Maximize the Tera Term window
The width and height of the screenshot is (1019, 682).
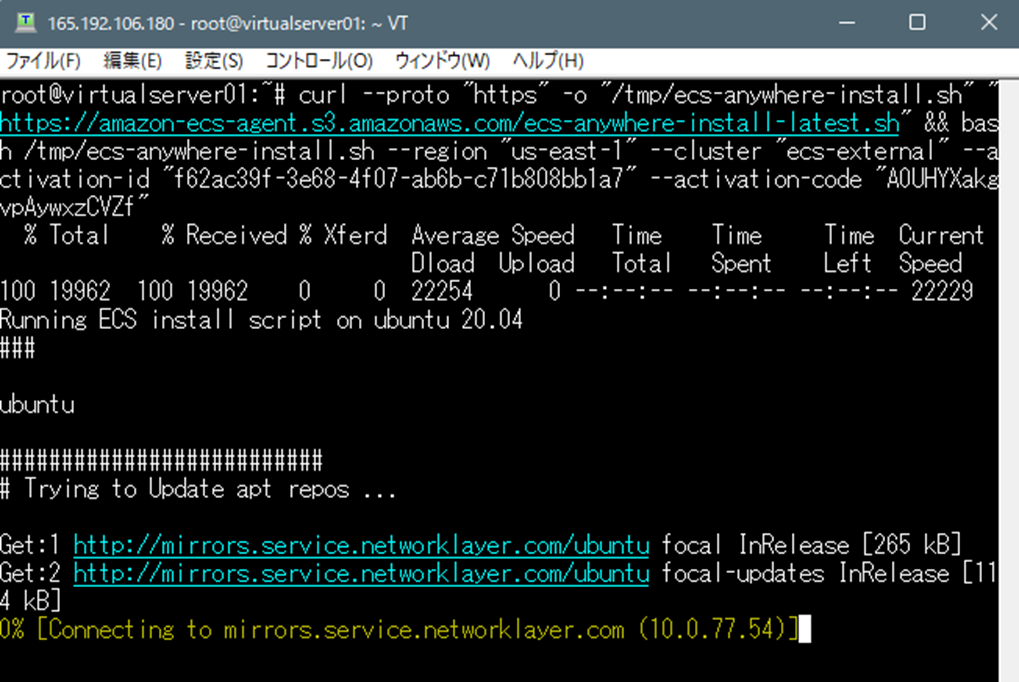(x=917, y=23)
